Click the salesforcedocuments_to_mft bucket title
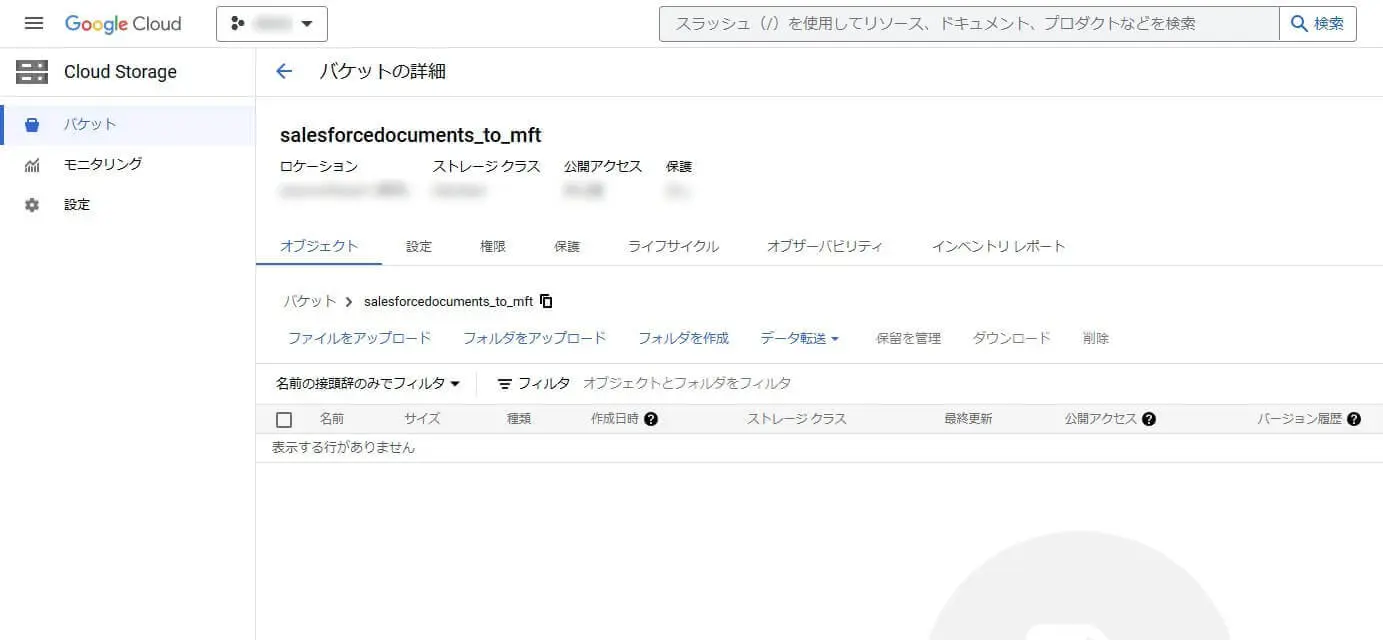 [411, 135]
